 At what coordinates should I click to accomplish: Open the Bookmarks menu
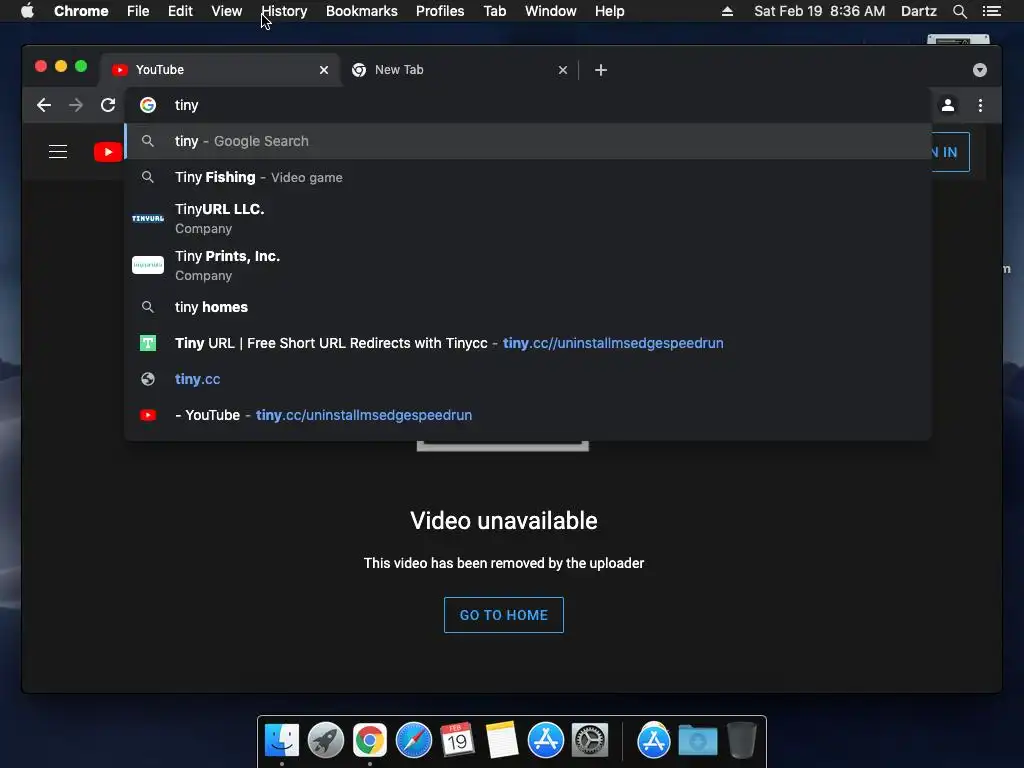point(362,11)
